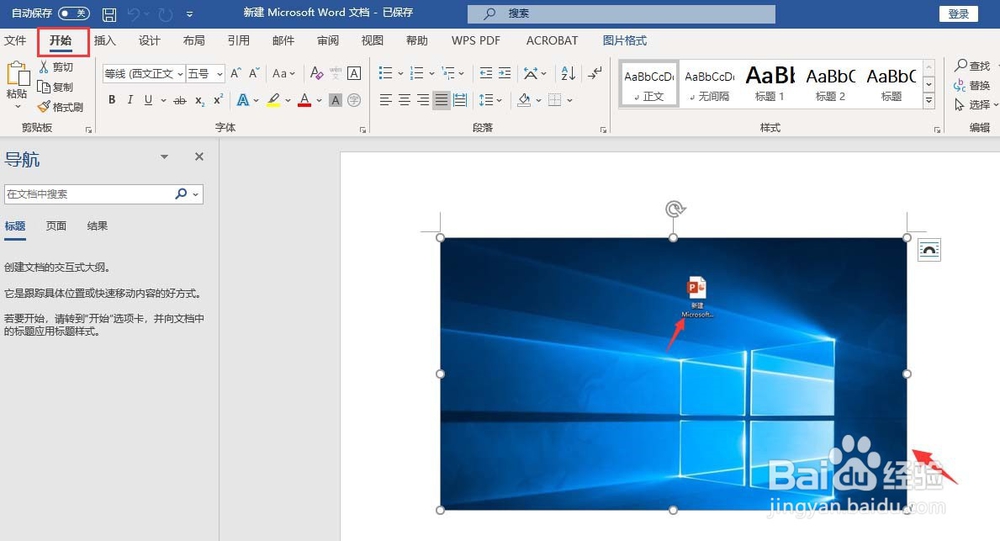The image size is (1000, 541).
Task: Toggle subscript formatting
Action: coord(200,100)
